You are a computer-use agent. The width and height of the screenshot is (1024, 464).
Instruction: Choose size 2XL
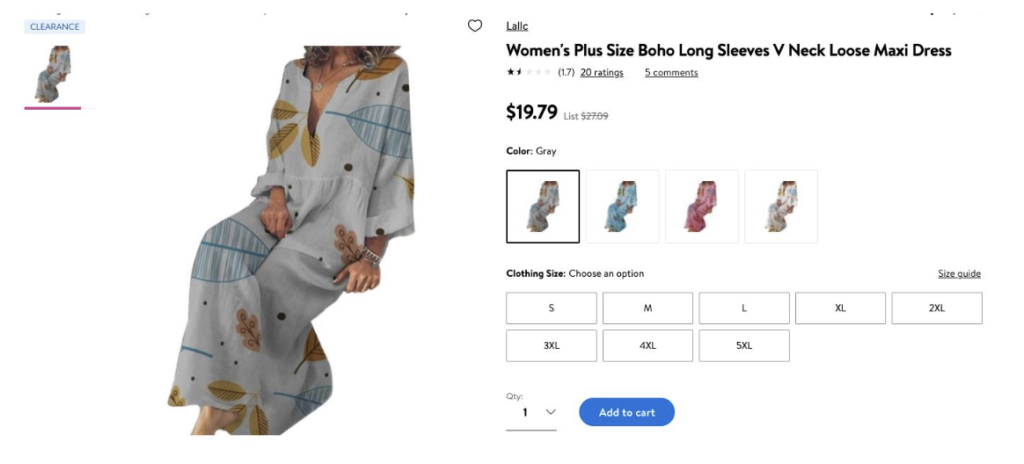click(x=936, y=308)
